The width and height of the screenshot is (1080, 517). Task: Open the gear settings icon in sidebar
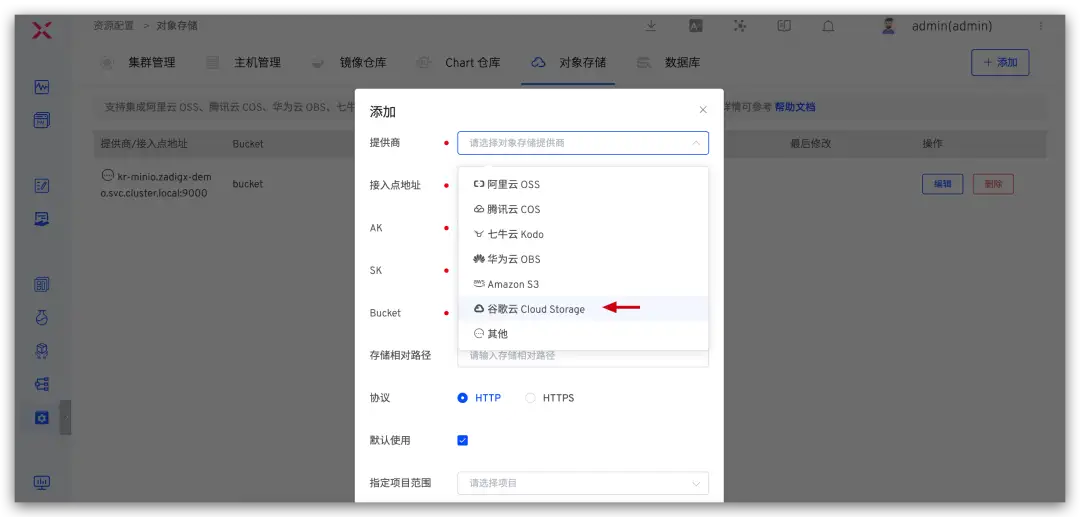pyautogui.click(x=42, y=417)
